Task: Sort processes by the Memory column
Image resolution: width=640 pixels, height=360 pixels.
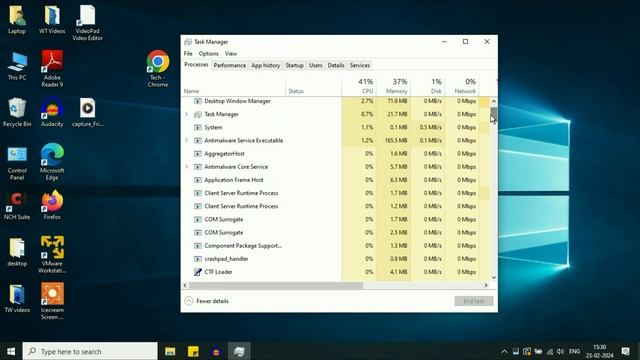Action: coord(393,85)
